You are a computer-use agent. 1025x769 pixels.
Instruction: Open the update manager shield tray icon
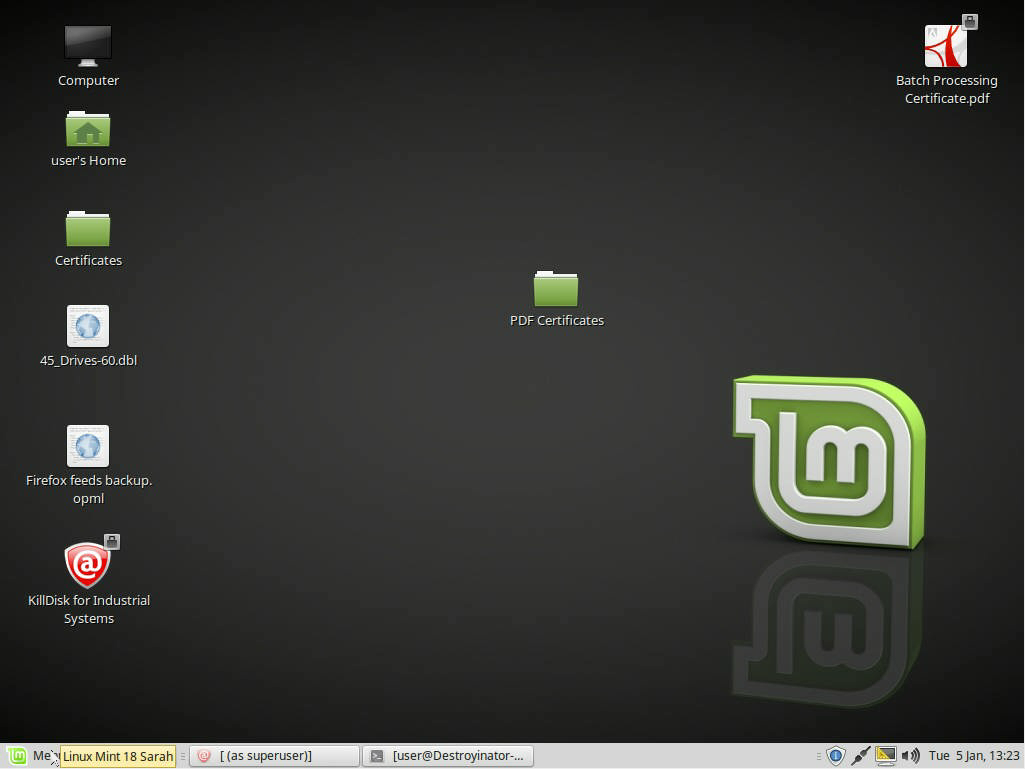click(x=835, y=756)
